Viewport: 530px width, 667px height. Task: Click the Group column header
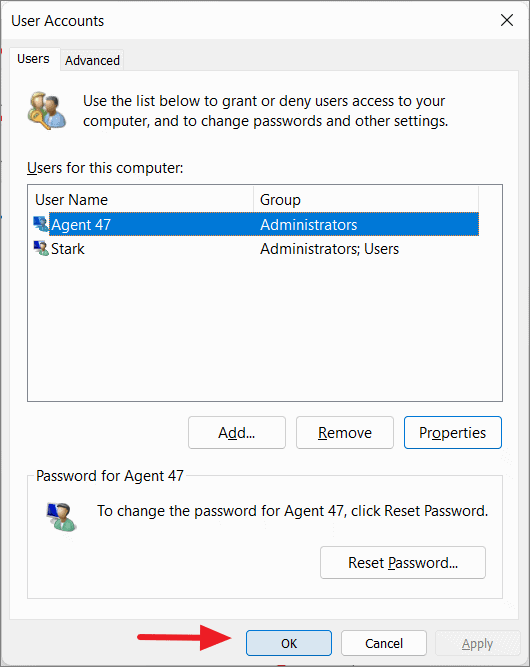point(366,200)
